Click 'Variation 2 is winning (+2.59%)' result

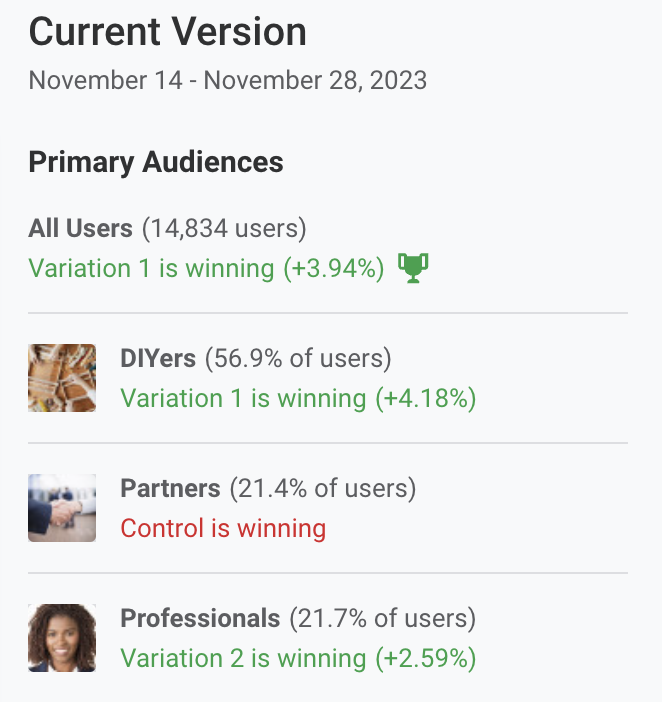[298, 659]
